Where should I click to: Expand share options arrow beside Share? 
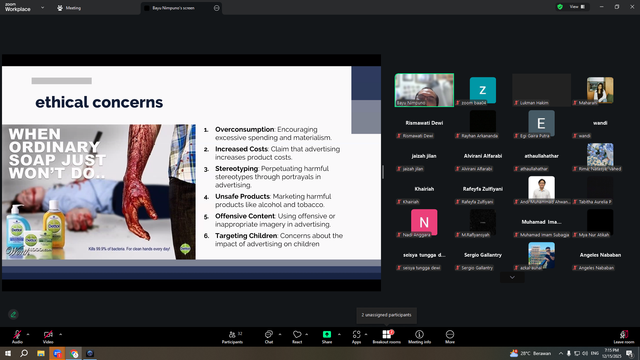click(339, 334)
